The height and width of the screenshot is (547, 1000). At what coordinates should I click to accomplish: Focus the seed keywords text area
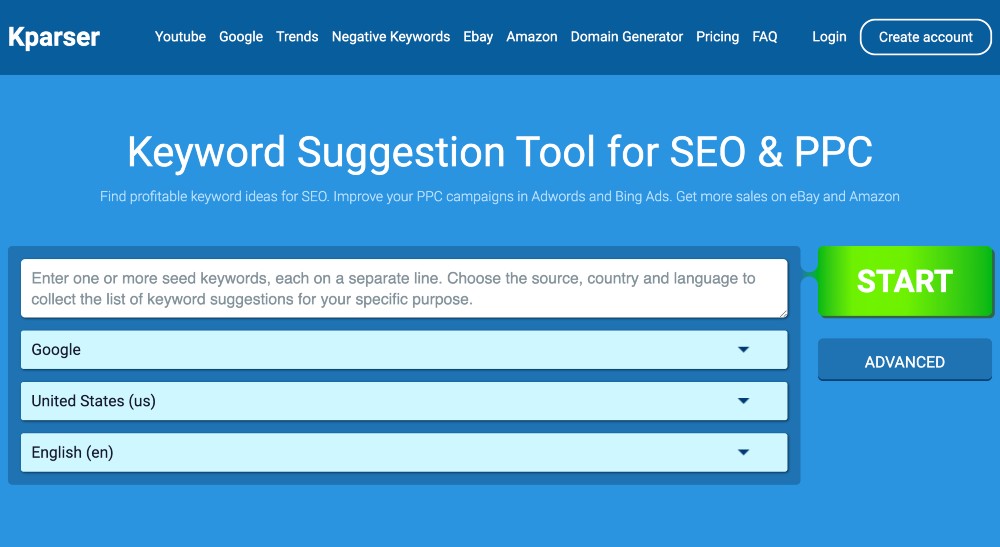[404, 289]
